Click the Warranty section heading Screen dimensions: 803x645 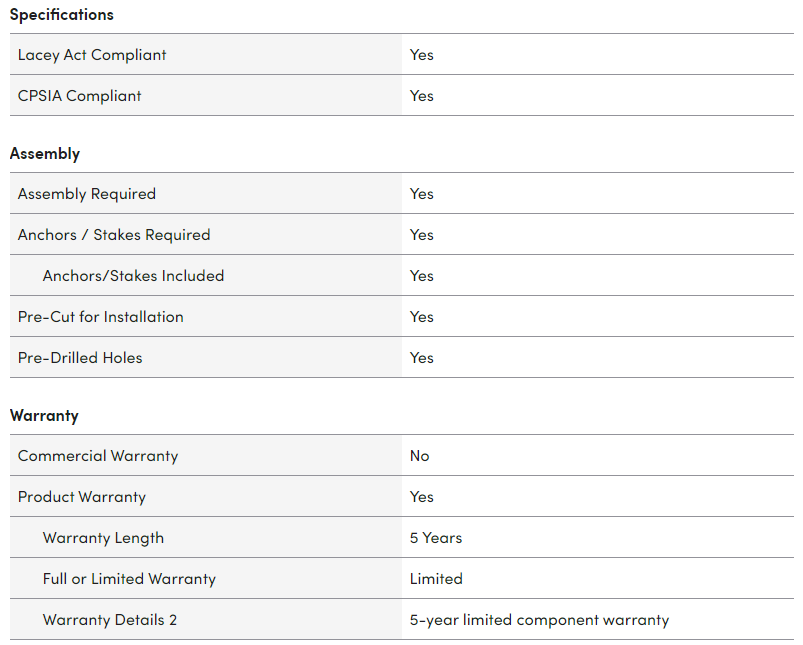(x=44, y=416)
